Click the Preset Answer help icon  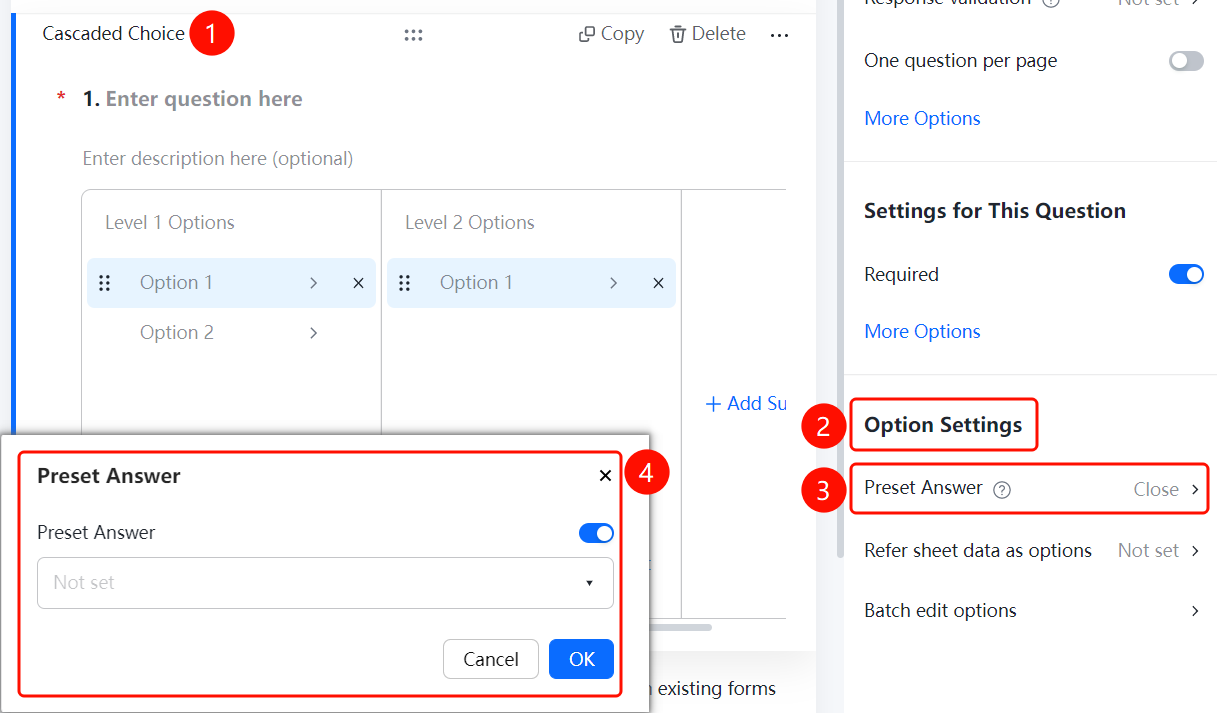point(1002,490)
